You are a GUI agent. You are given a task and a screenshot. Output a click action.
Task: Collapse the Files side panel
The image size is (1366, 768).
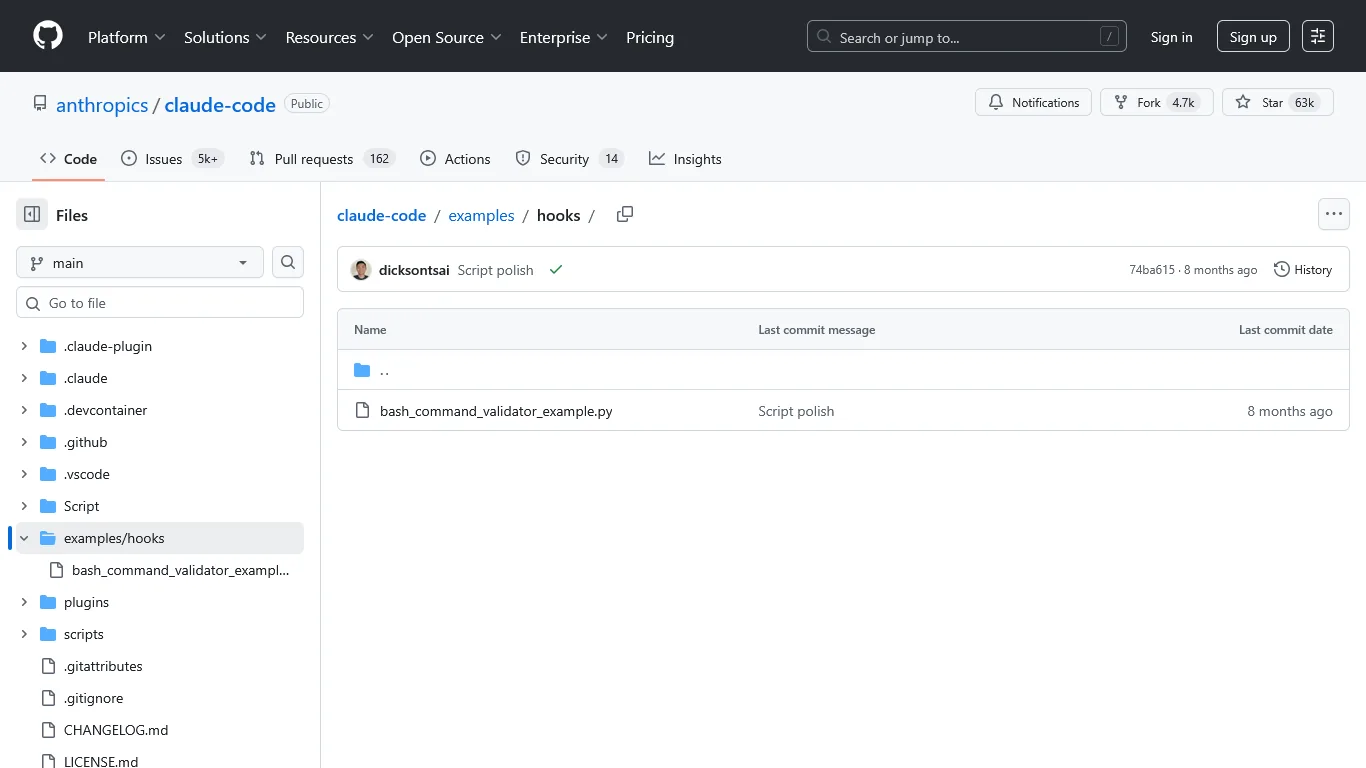coord(32,215)
